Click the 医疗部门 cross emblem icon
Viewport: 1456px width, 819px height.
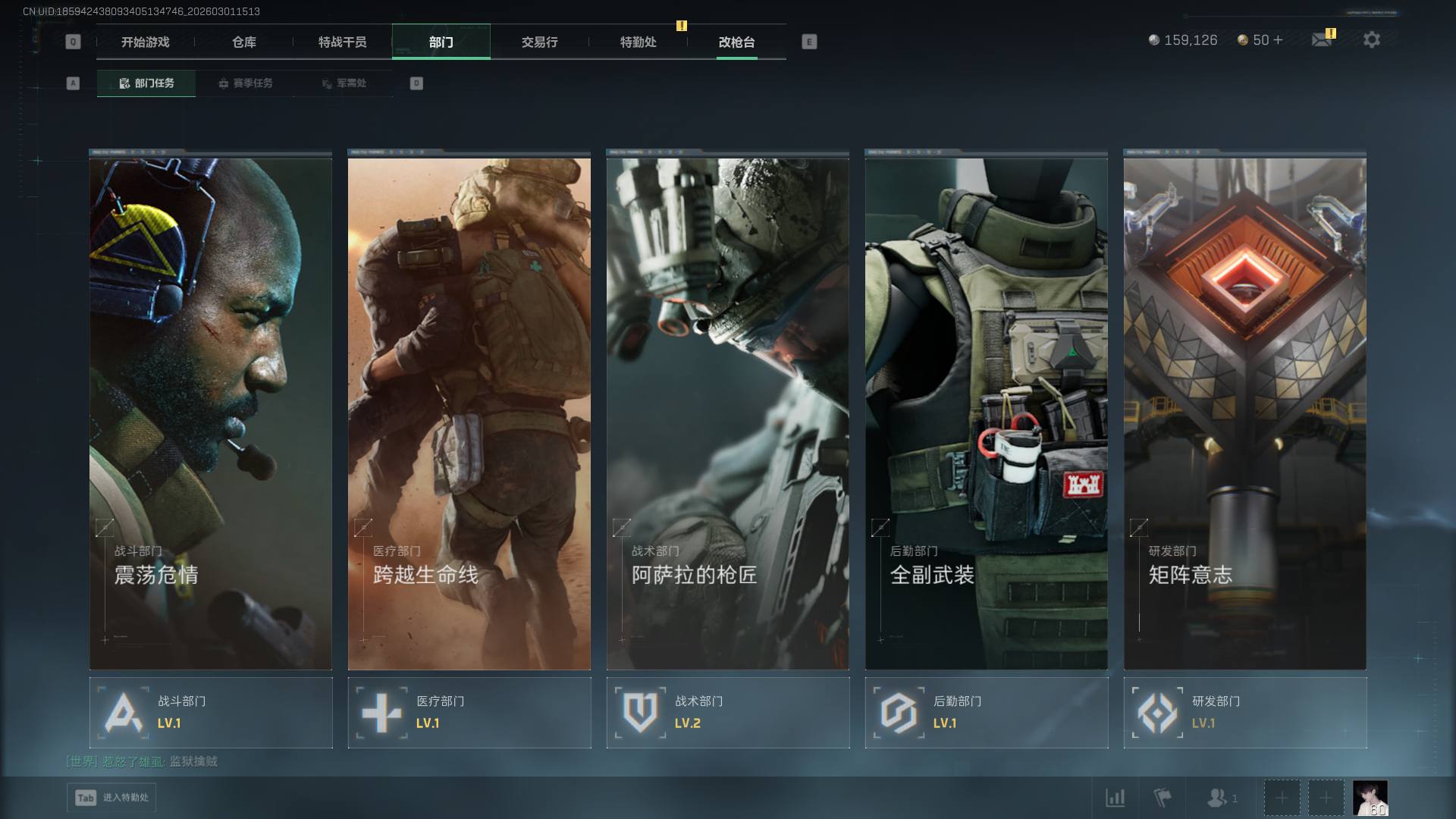click(x=381, y=713)
